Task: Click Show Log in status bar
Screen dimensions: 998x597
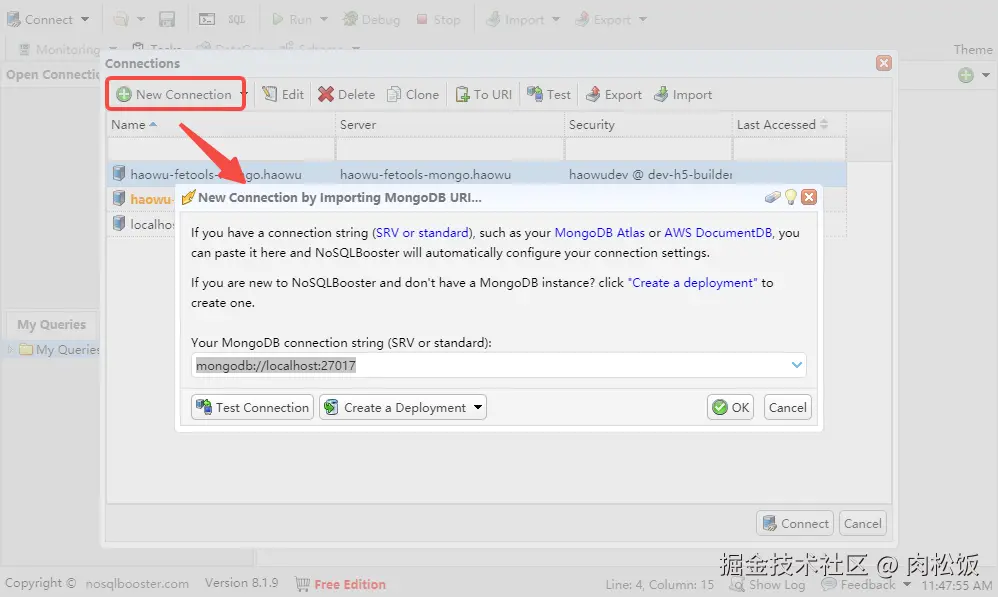Action: [x=768, y=584]
